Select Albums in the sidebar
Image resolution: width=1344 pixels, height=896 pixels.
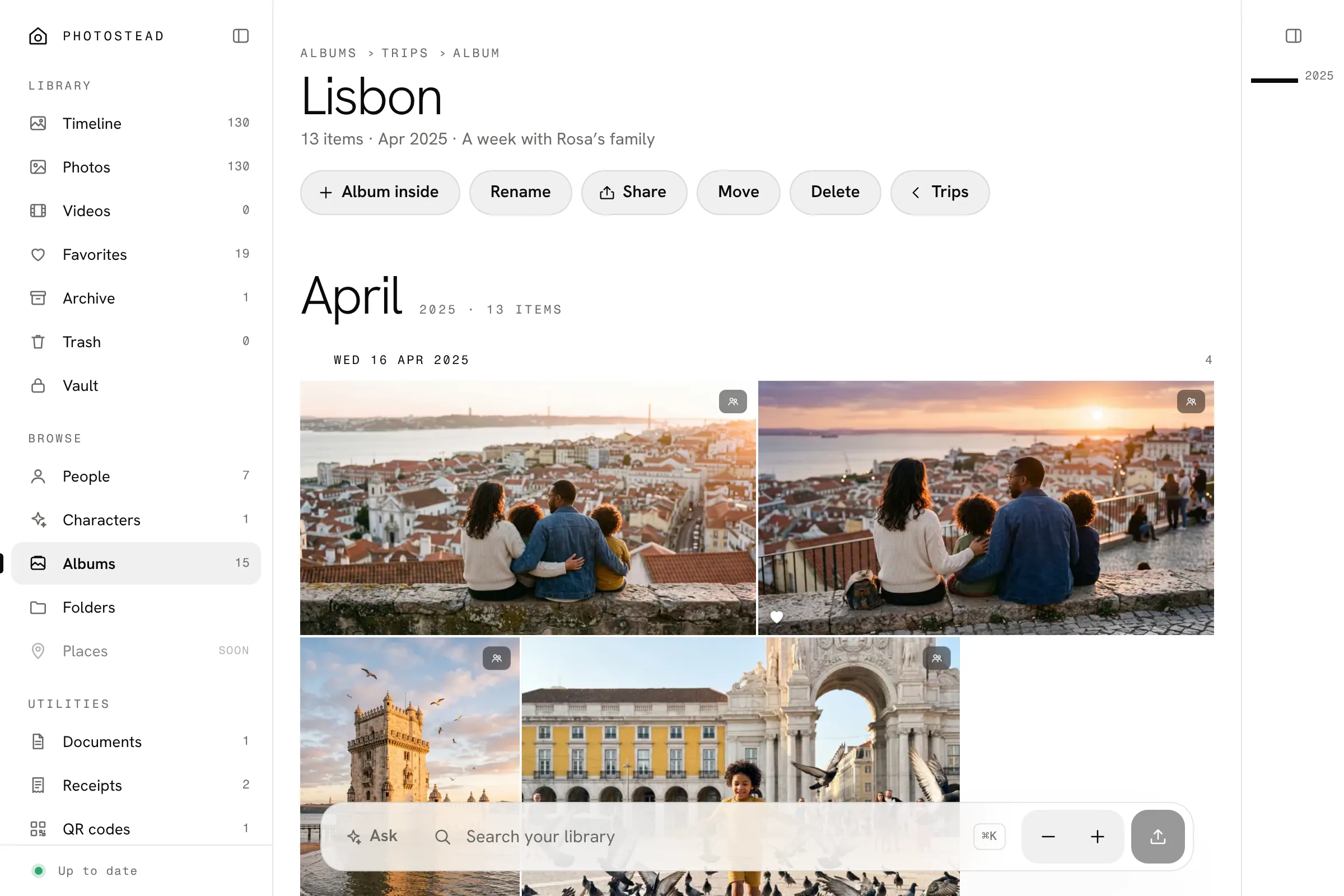point(136,563)
